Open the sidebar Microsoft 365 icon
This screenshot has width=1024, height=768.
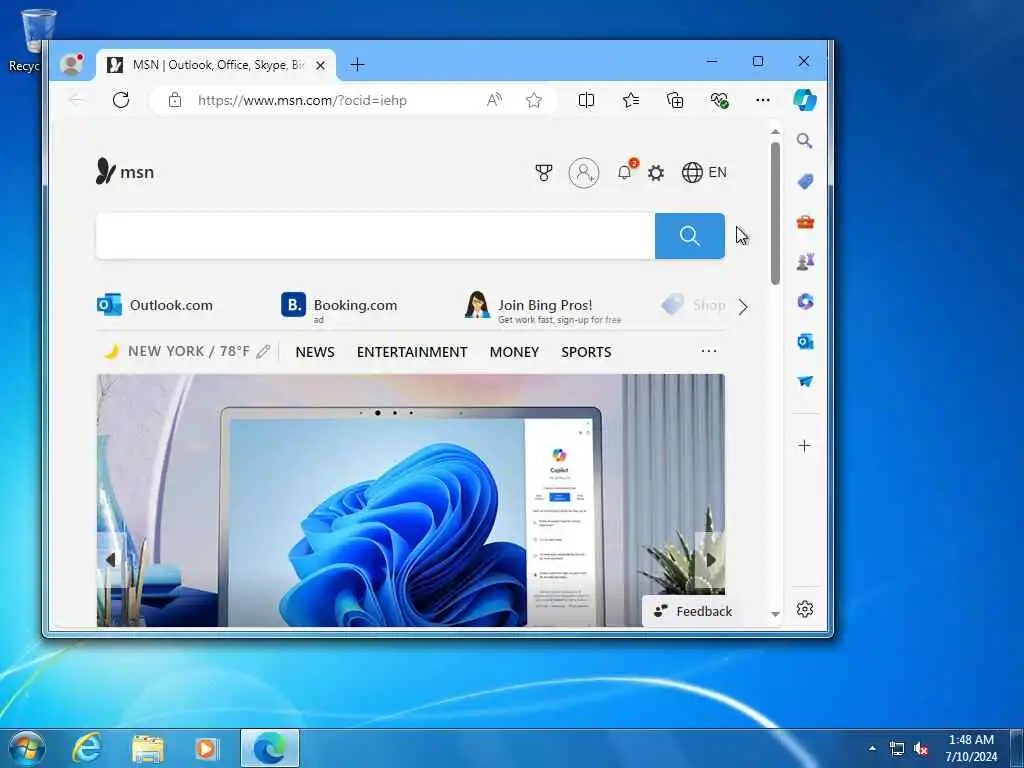click(805, 302)
